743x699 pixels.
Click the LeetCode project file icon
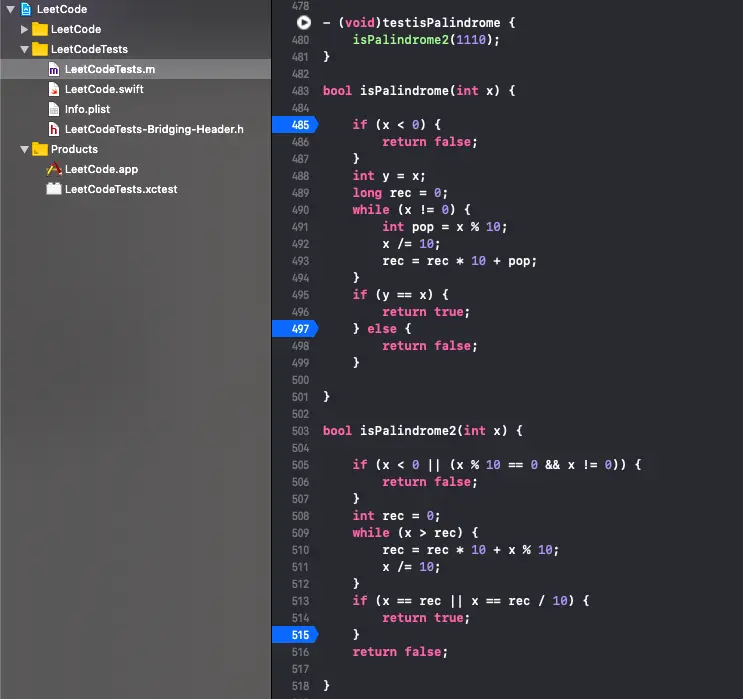pyautogui.click(x=27, y=9)
